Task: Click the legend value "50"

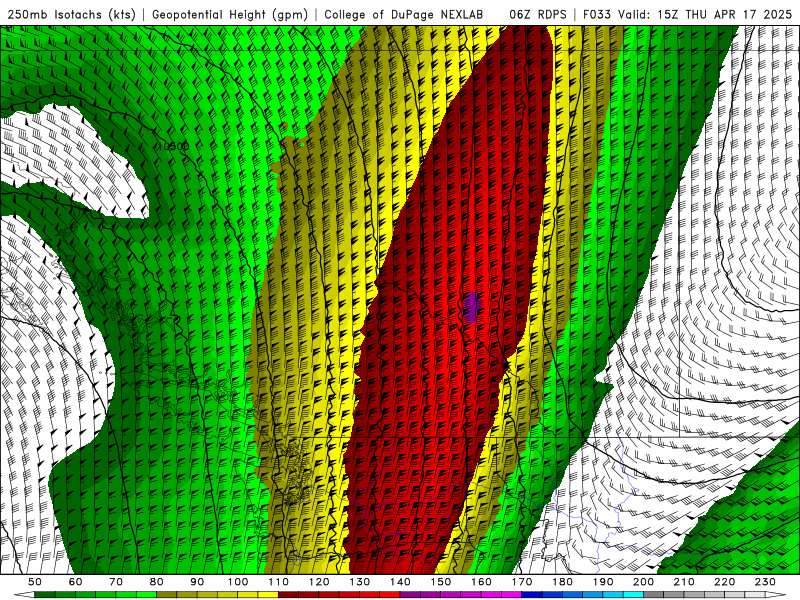Action: pos(35,582)
